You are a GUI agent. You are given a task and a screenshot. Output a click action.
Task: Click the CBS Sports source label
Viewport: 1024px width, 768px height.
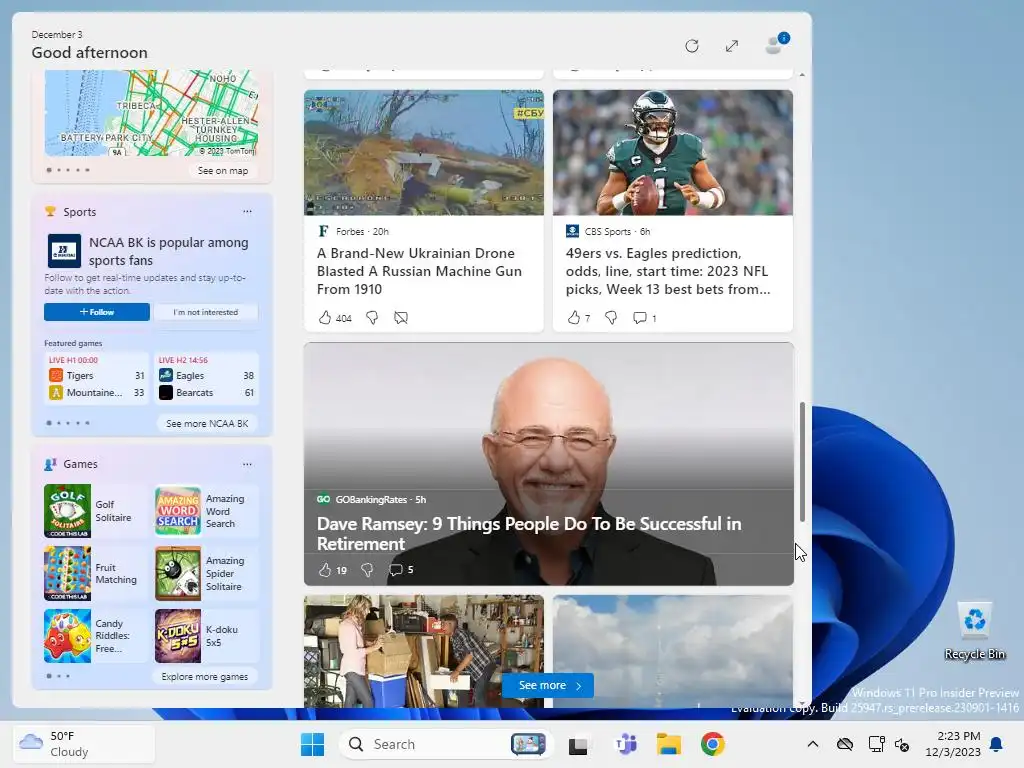point(607,231)
